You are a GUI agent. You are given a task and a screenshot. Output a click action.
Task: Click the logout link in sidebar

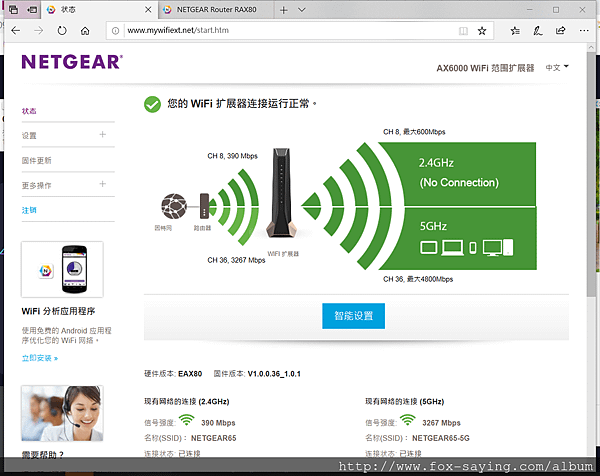[29, 210]
